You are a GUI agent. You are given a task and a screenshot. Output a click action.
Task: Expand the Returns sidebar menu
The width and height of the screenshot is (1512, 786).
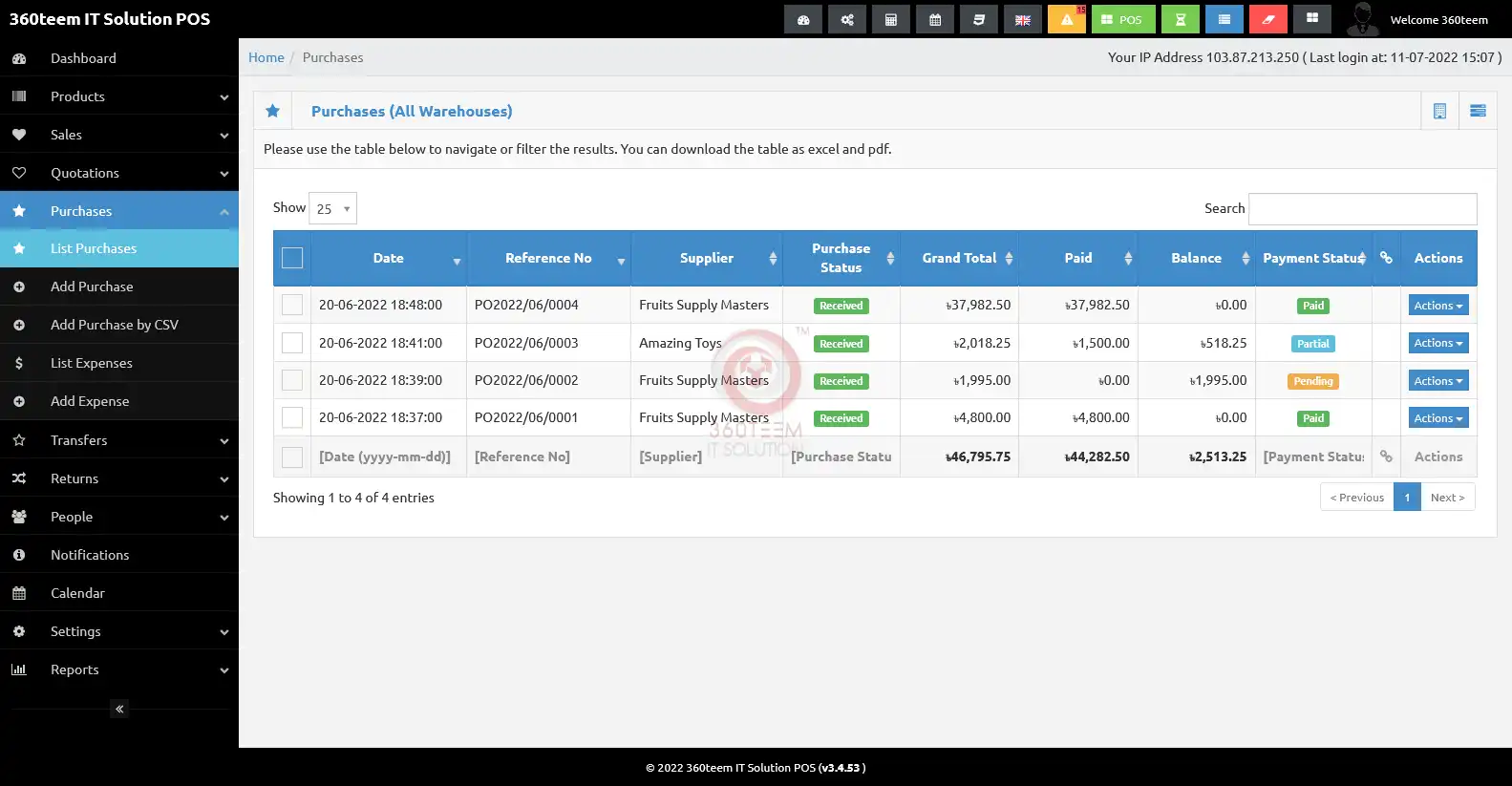tap(119, 478)
